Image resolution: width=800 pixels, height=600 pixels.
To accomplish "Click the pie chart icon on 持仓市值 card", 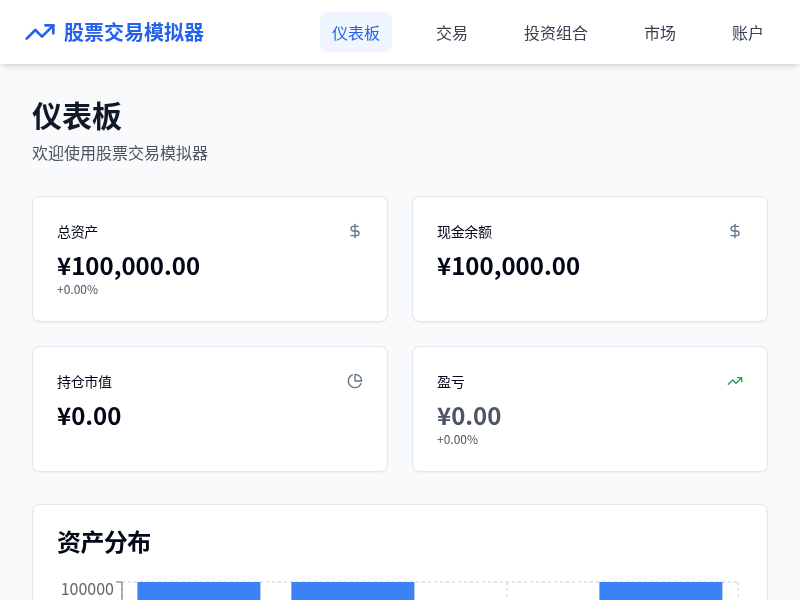I will coord(355,381).
